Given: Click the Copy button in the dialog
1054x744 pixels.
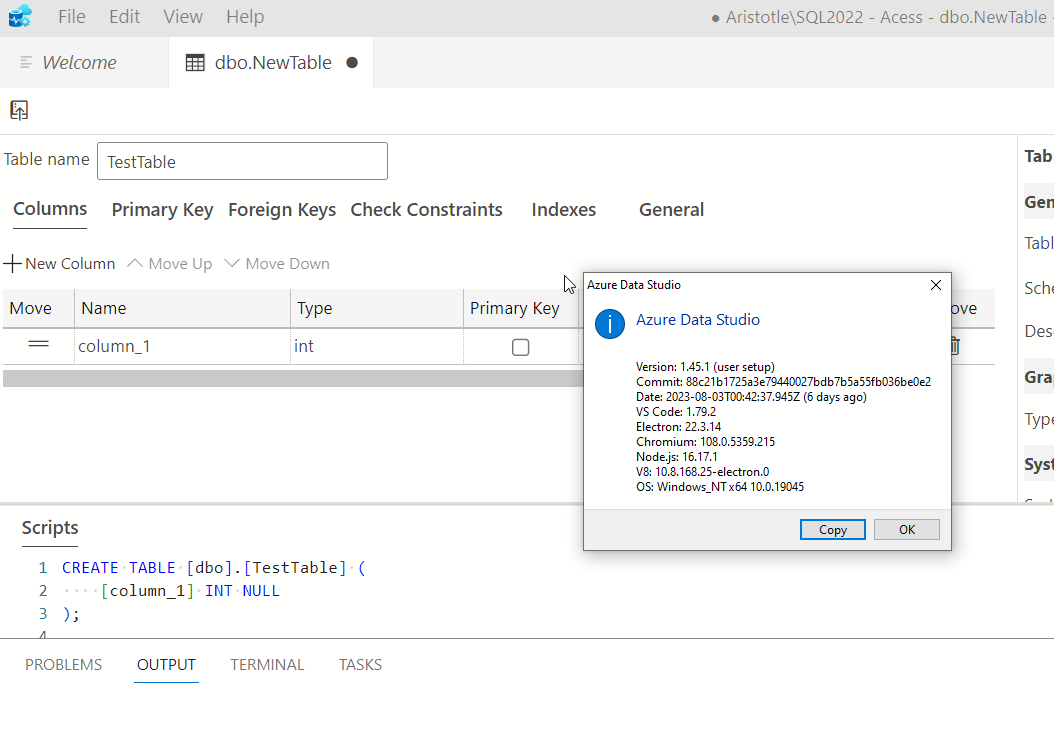Looking at the screenshot, I should point(833,530).
